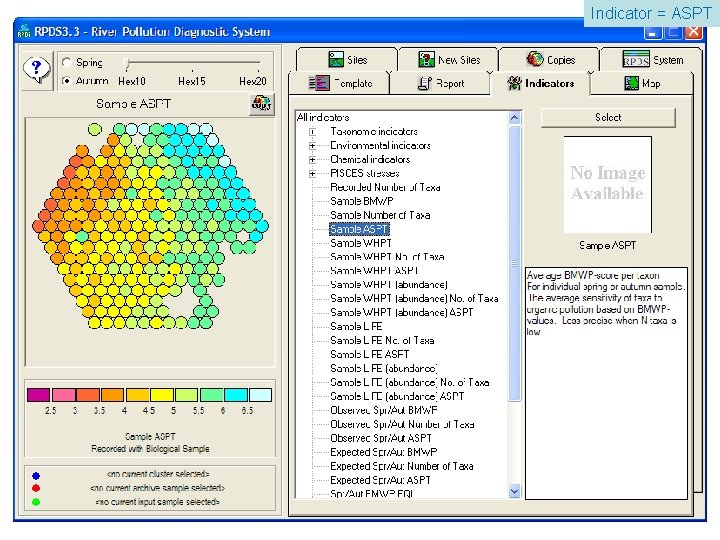
Task: Click the green 6 legend swatch
Action: pos(211,395)
